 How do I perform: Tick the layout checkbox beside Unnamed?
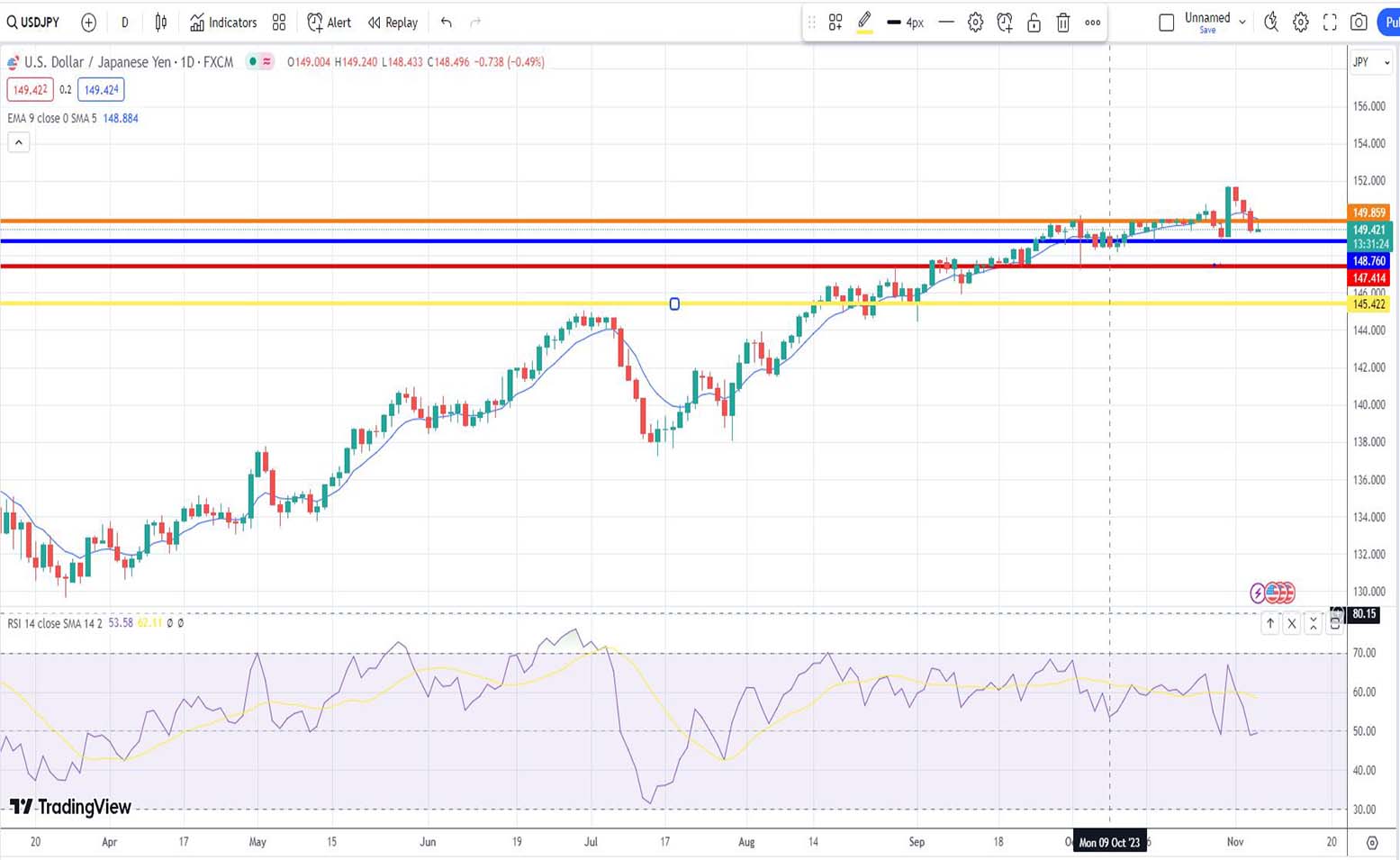(1166, 23)
